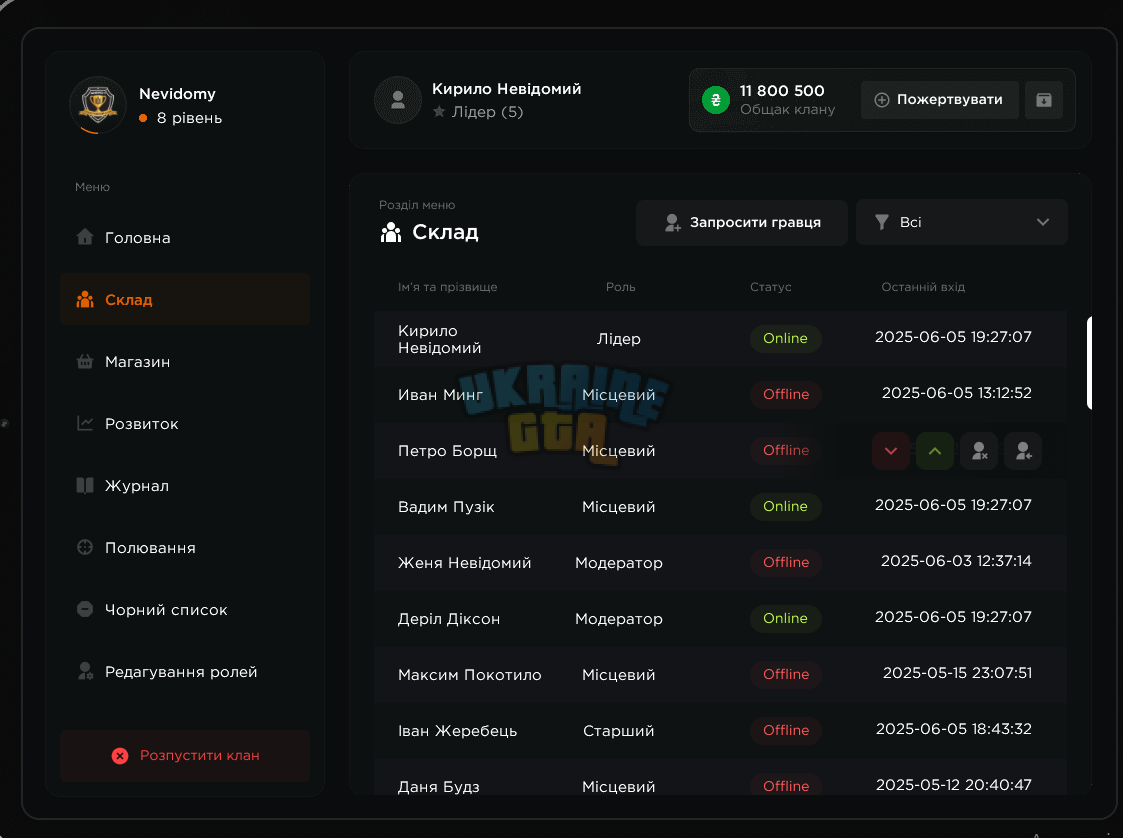
Task: Expand the filter chevron arrow
Action: [x=1043, y=222]
